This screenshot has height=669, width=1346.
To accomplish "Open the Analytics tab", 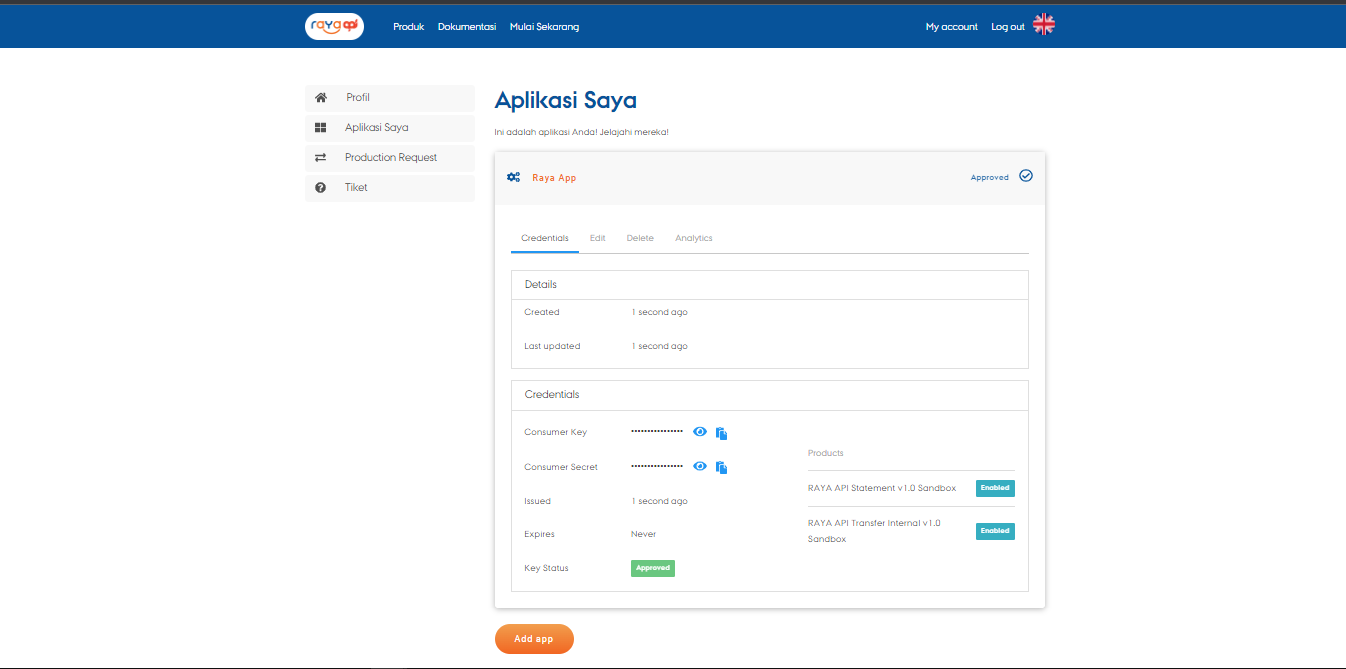I will [693, 238].
